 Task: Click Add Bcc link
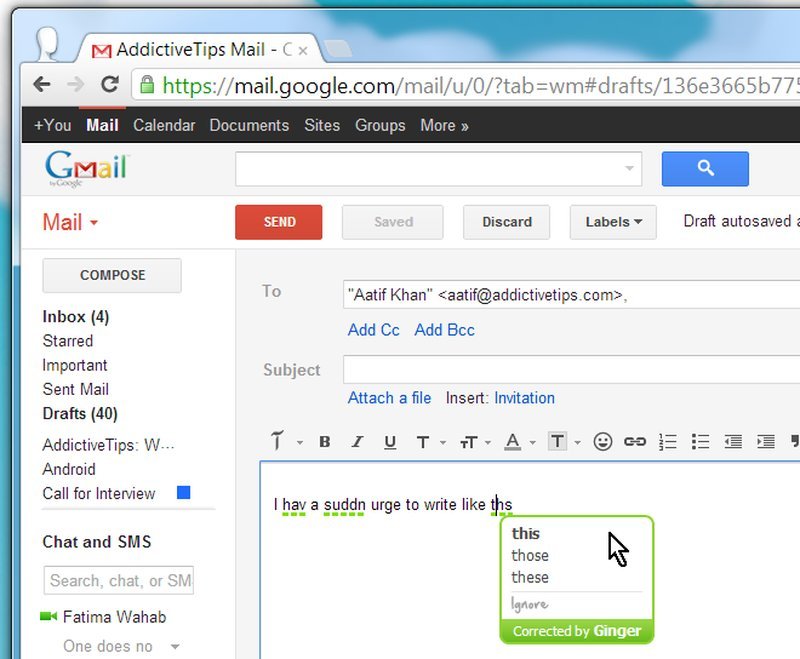click(444, 330)
